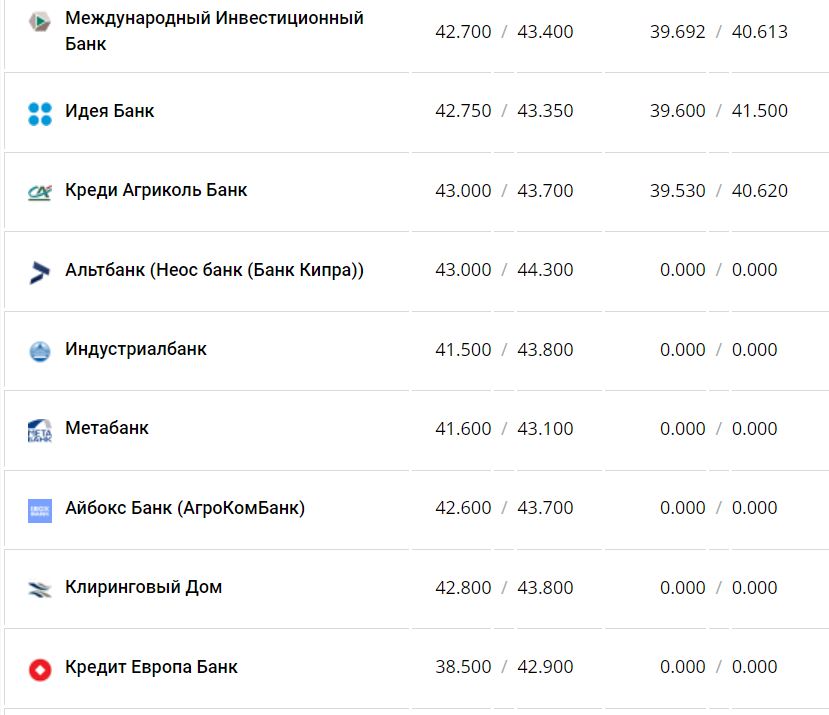Open the Кредит Европа Банк link

coord(151,667)
